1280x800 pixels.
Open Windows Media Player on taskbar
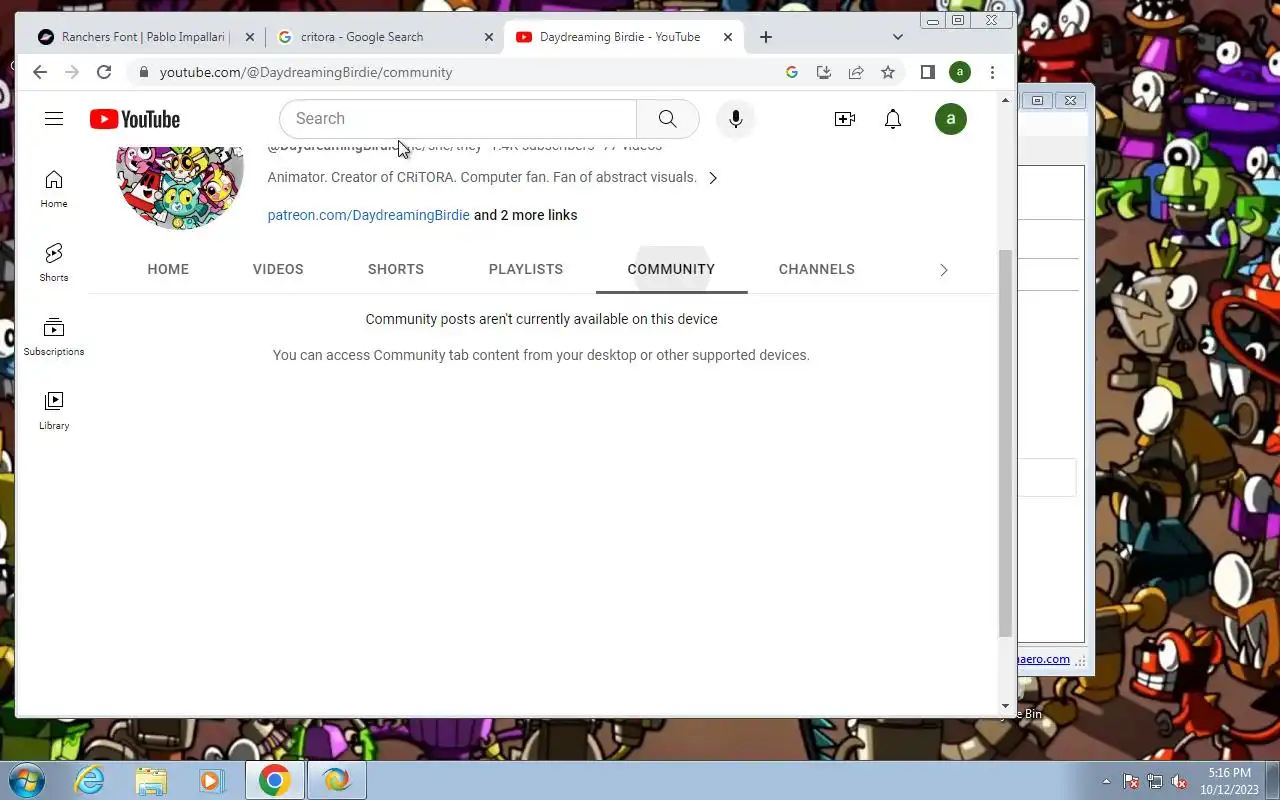tap(211, 780)
